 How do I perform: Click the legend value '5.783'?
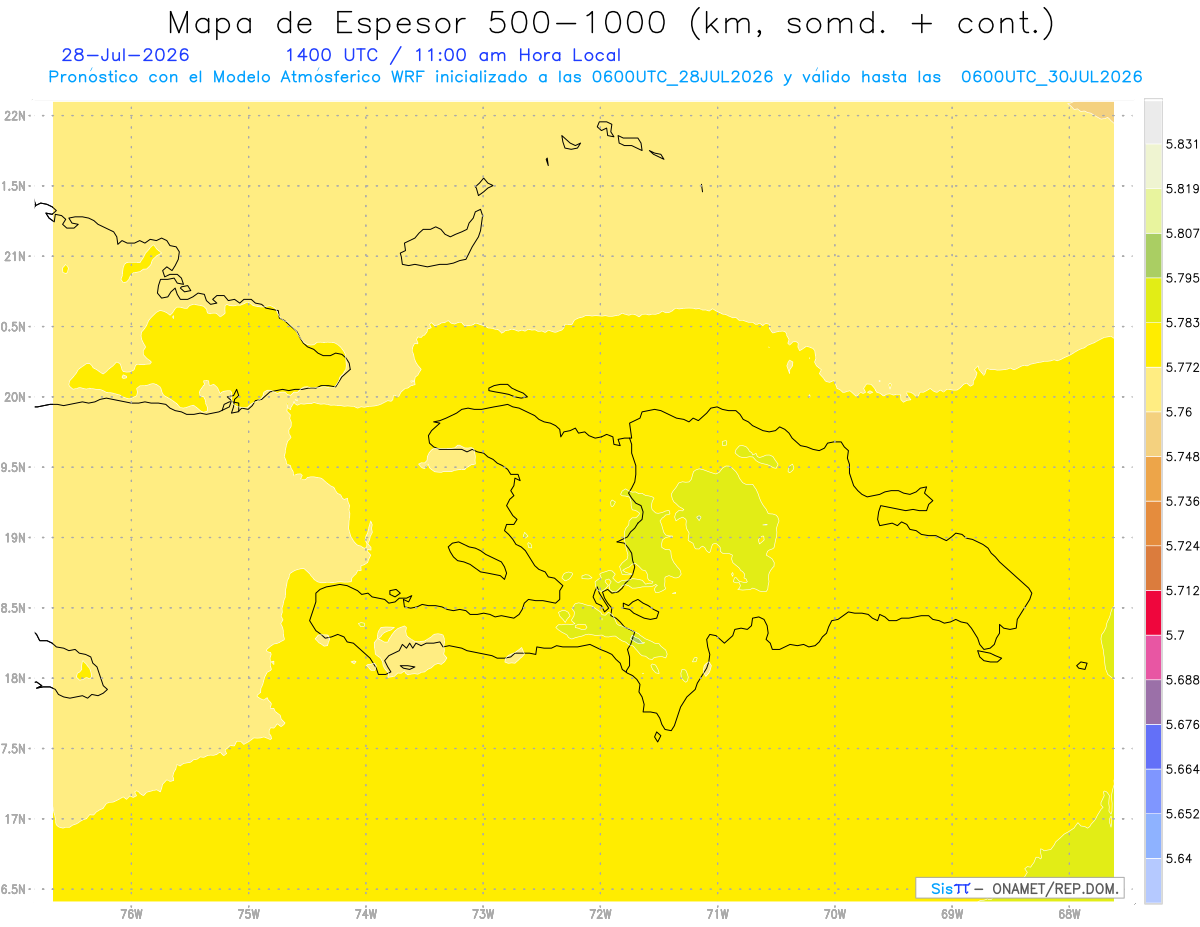[x=1183, y=322]
